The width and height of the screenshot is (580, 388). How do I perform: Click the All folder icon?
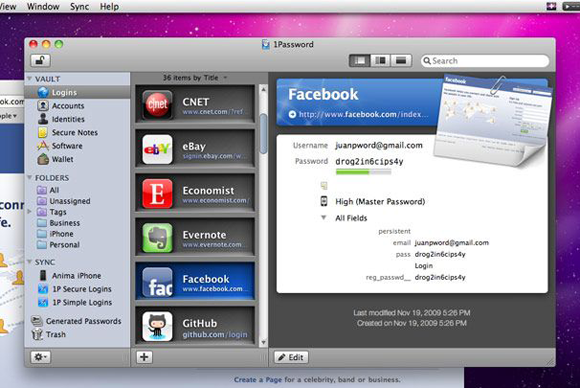42,190
